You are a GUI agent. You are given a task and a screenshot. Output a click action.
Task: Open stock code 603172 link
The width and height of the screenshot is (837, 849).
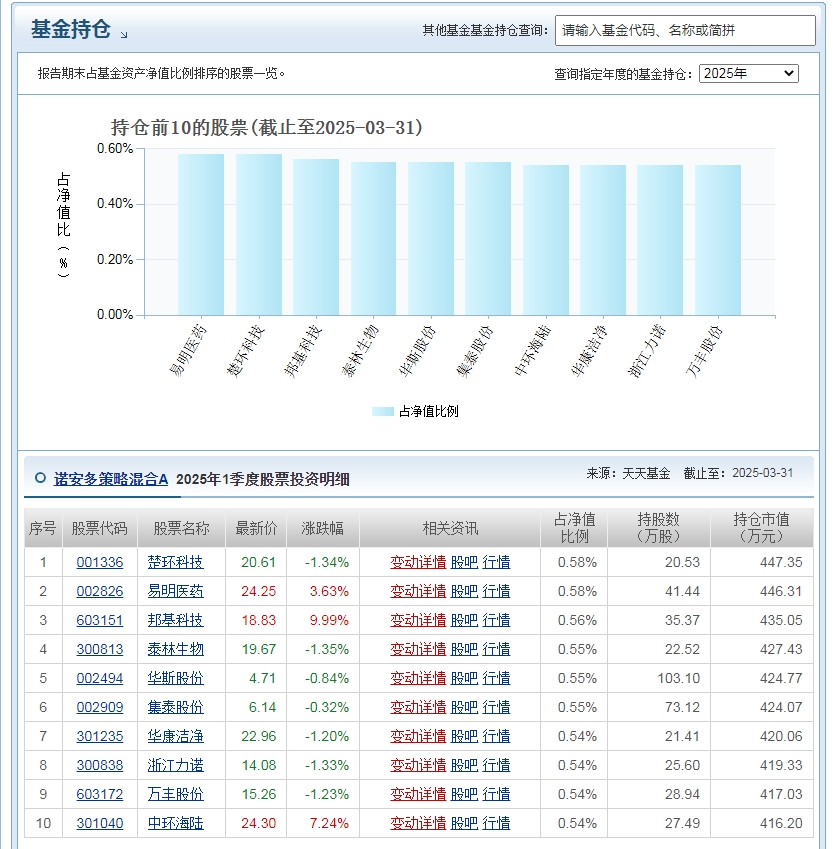pyautogui.click(x=100, y=794)
